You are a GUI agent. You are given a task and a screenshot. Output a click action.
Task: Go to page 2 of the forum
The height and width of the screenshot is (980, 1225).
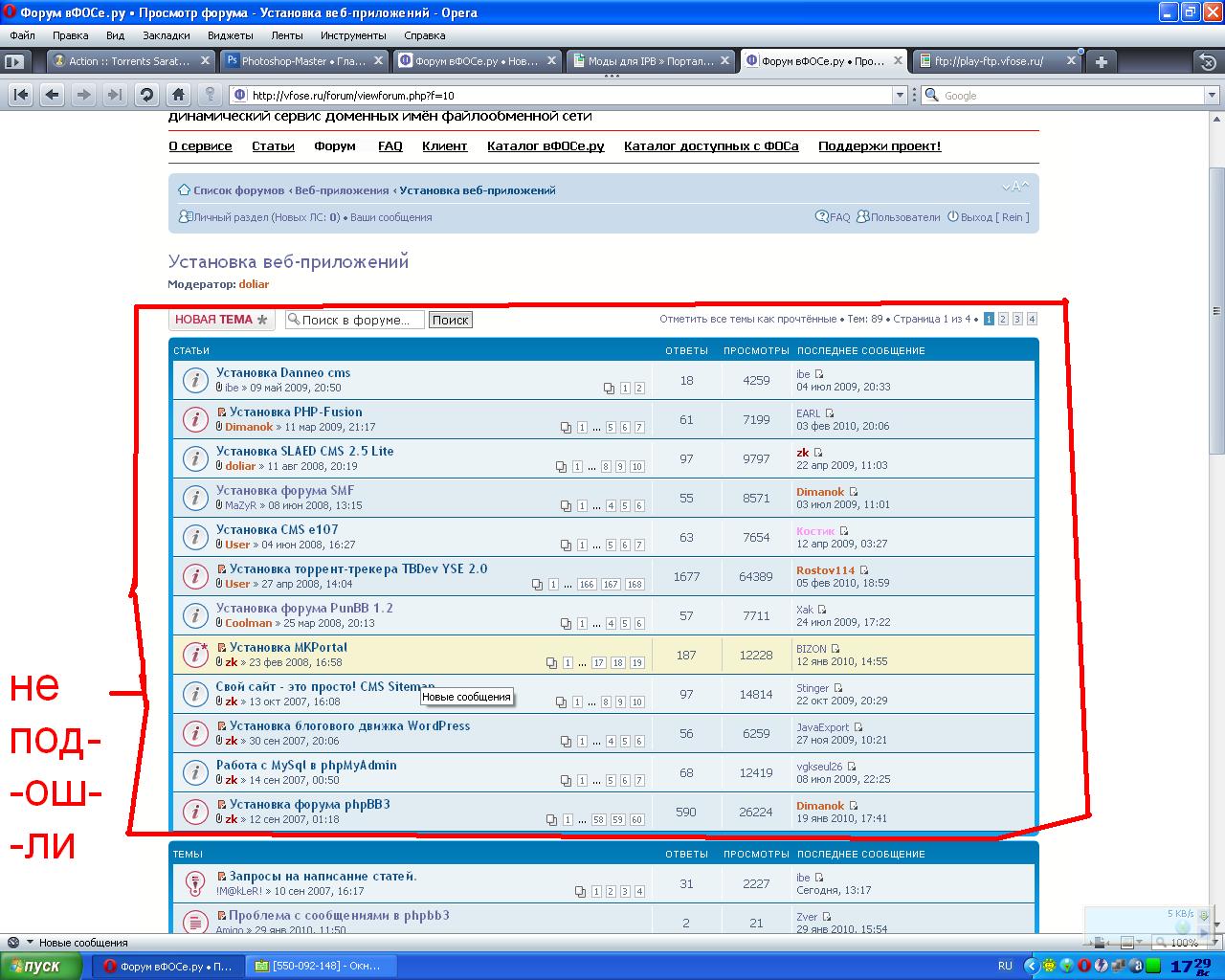click(x=1003, y=320)
